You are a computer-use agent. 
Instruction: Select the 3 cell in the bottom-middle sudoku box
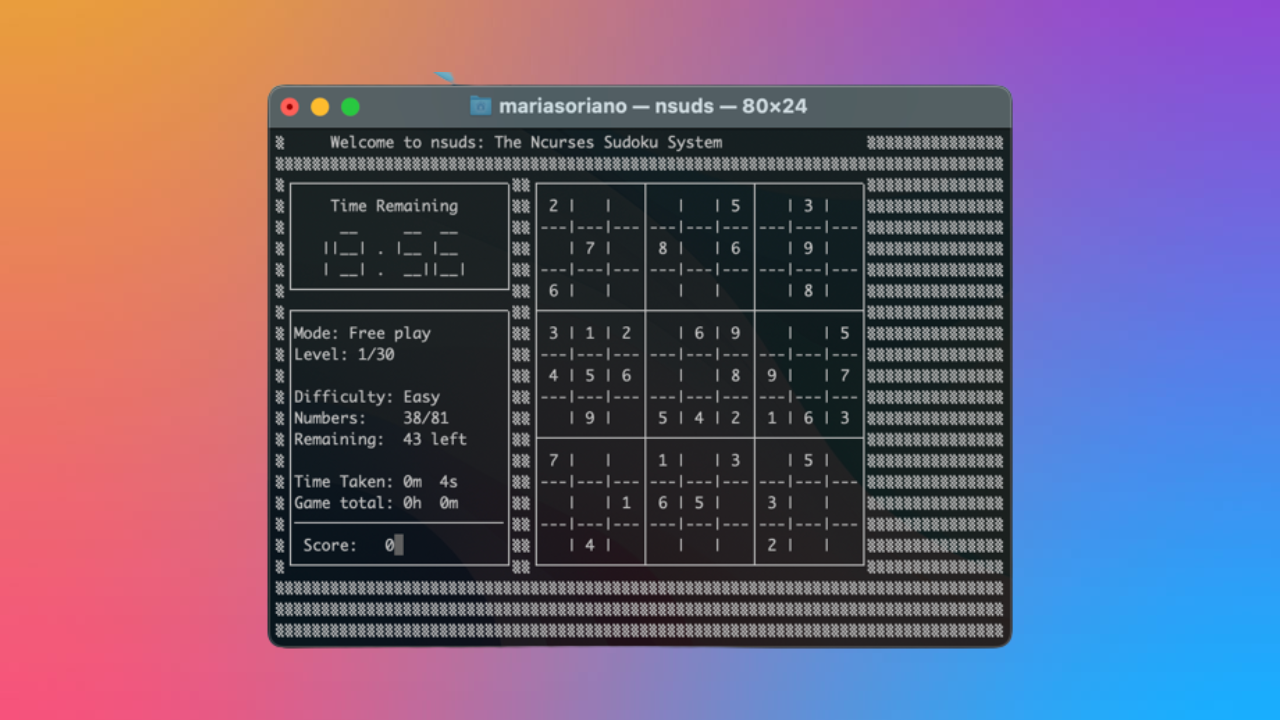click(x=735, y=460)
